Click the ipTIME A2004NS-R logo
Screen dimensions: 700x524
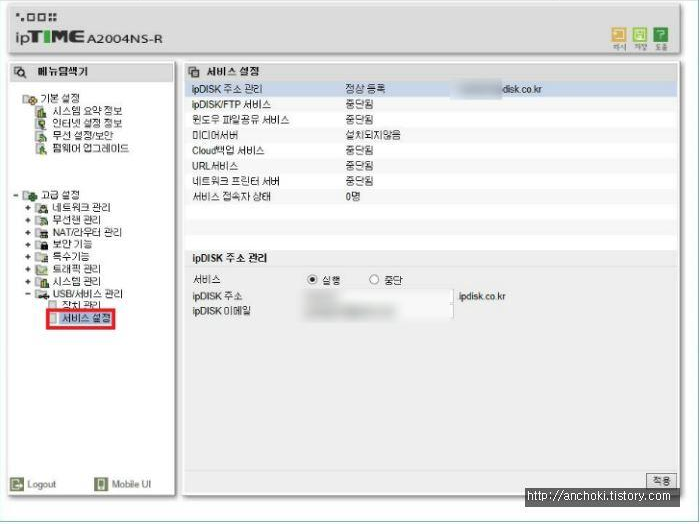[88, 37]
